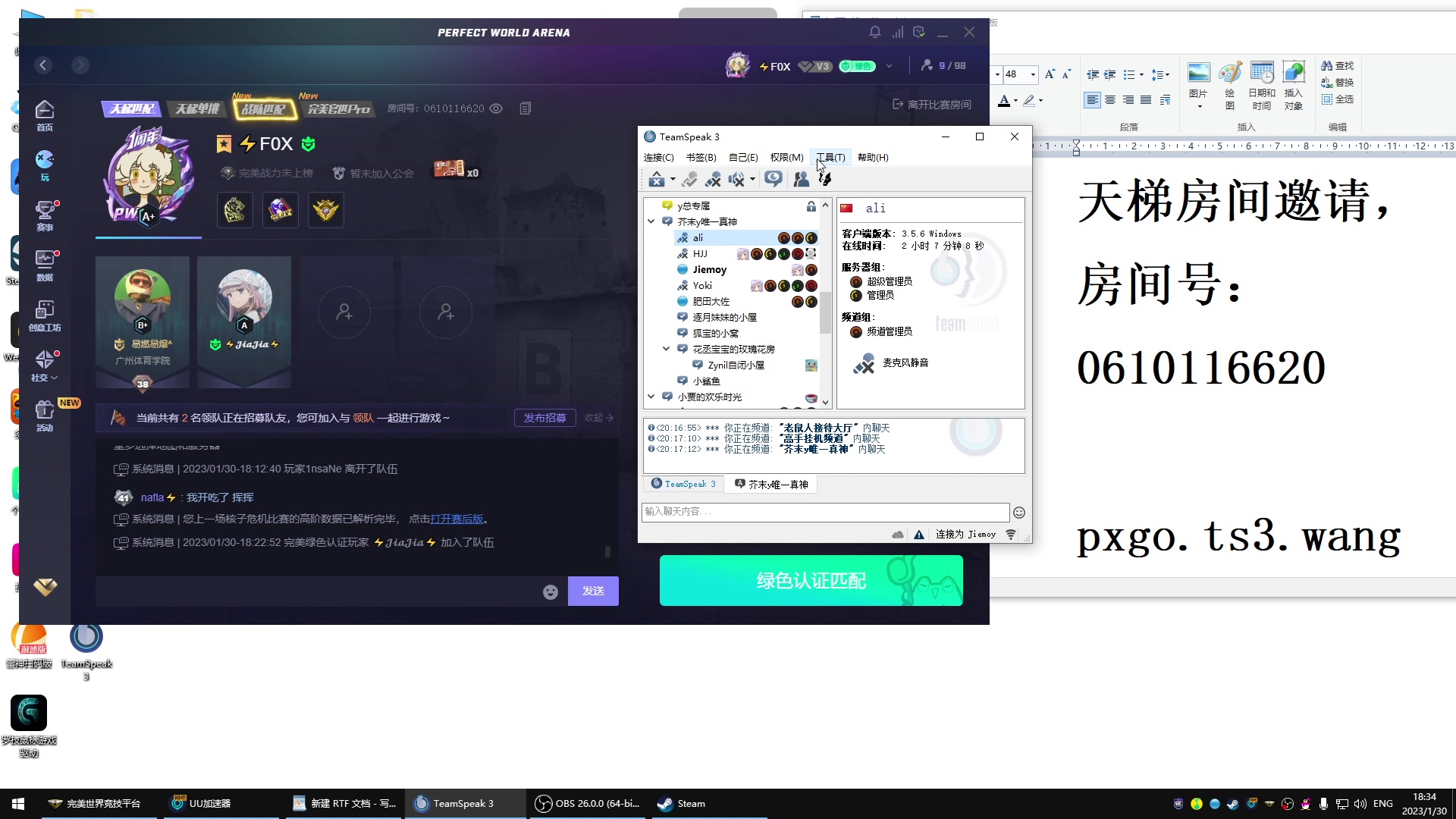Viewport: 1456px width, 819px height.
Task: Open TeamSpeak contacts toolbar icon
Action: 801,179
